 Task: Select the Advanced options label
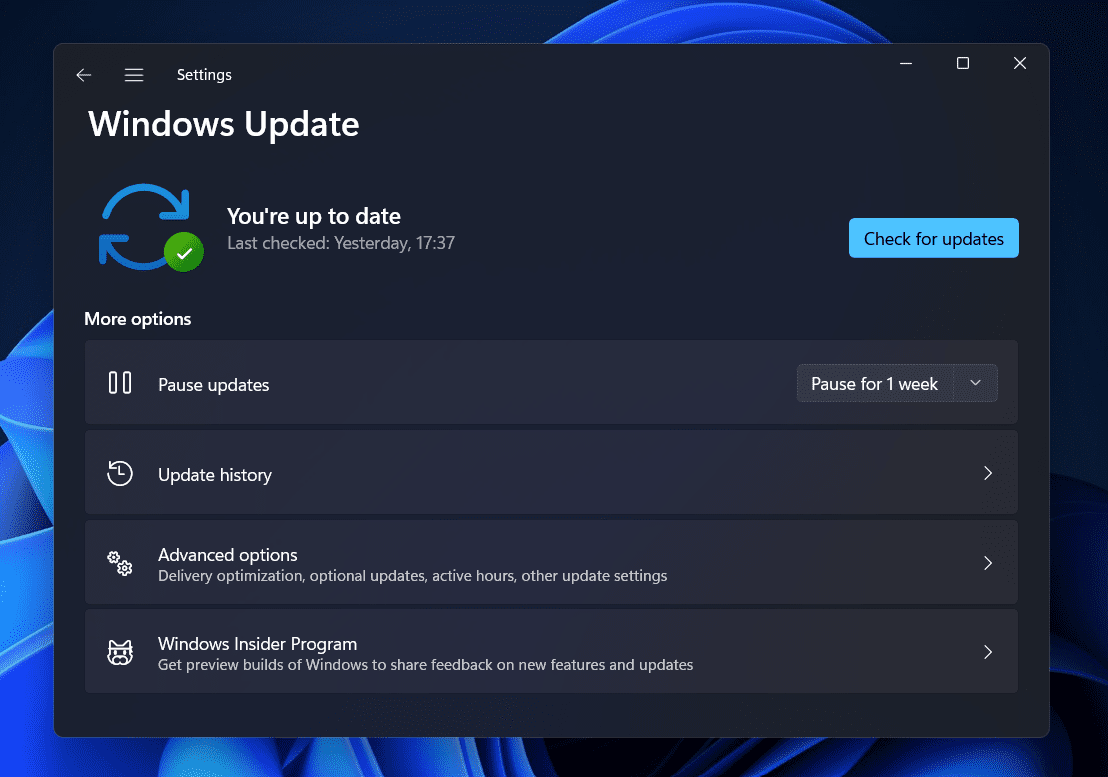click(228, 555)
